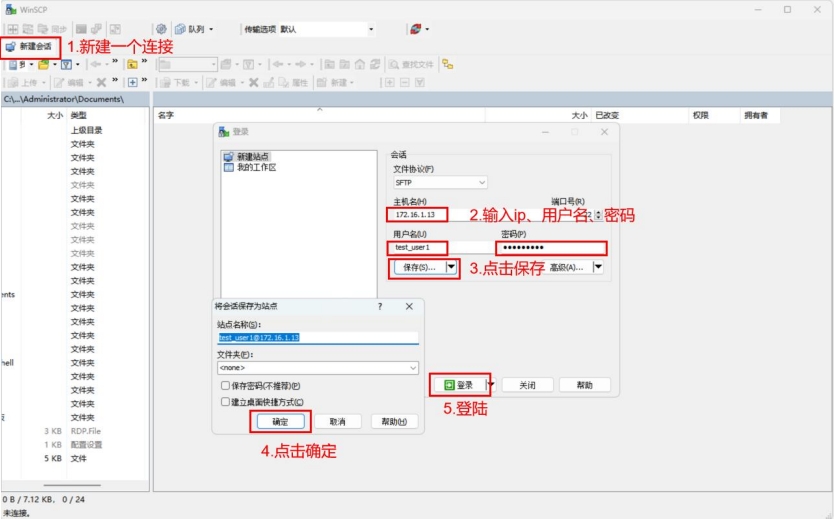
Task: Click the red-blue session refresh icon
Action: [x=416, y=29]
